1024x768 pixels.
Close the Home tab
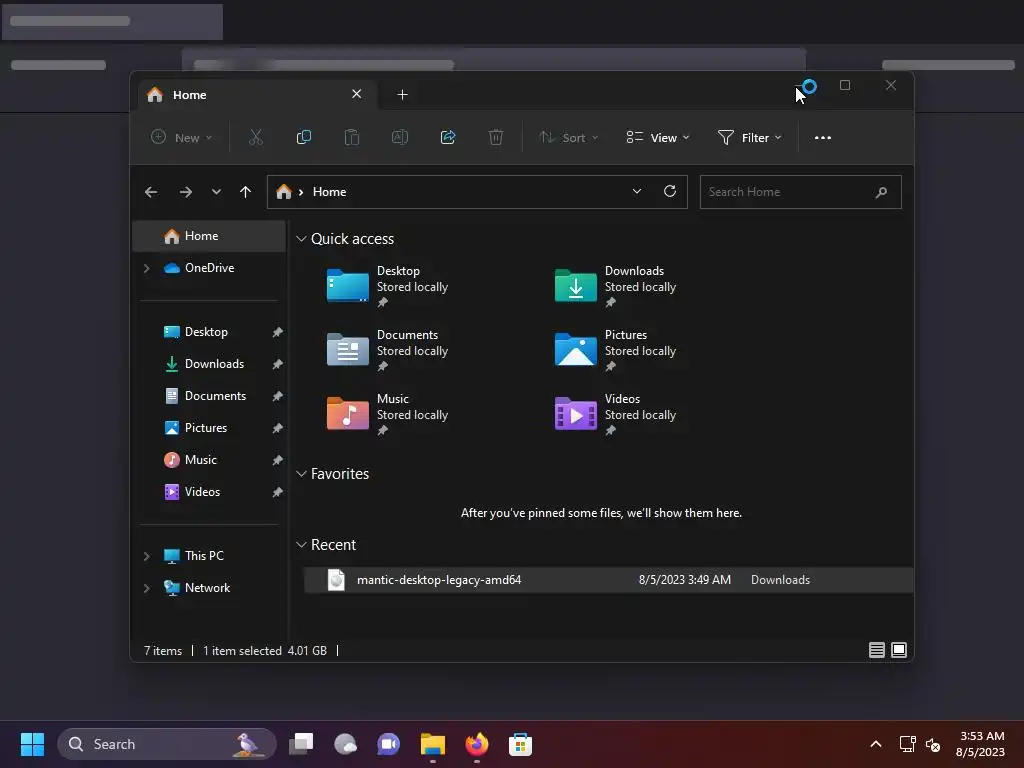[x=357, y=94]
